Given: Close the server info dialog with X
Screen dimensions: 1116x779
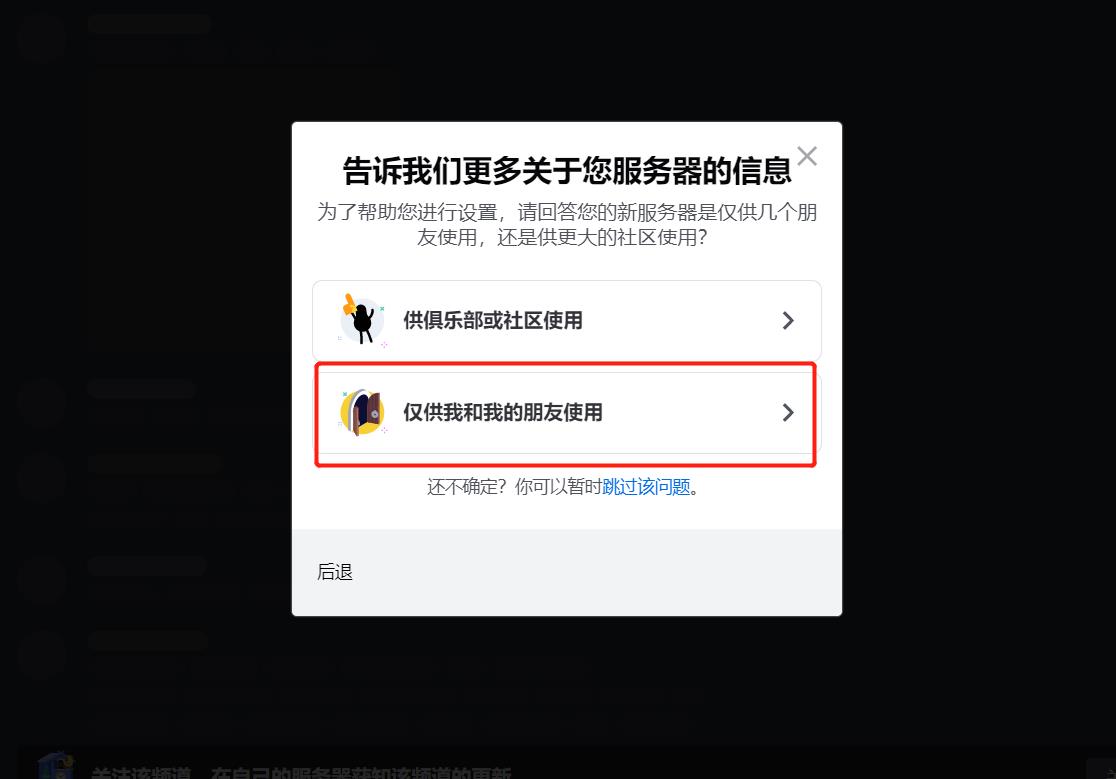Looking at the screenshot, I should tap(807, 156).
